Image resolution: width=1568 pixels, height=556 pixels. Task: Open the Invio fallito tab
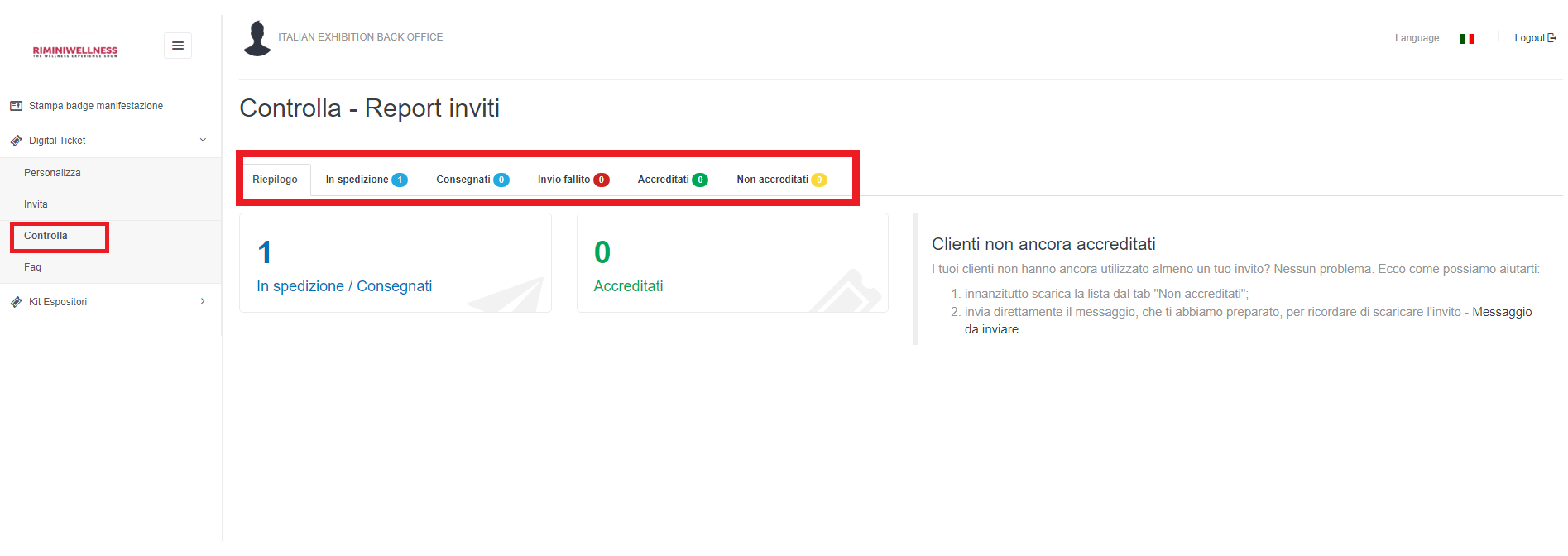tap(564, 180)
